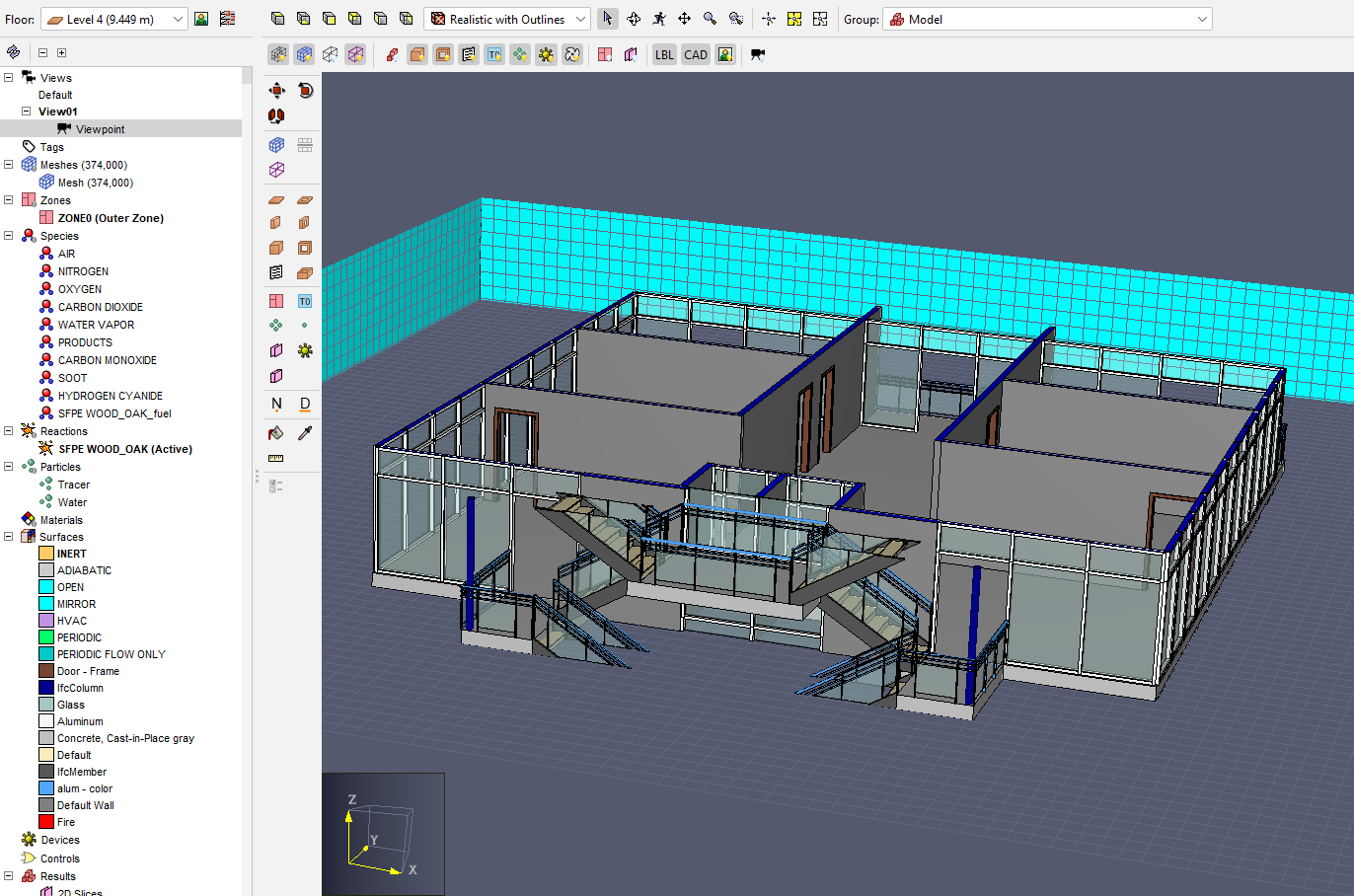Click the paint bucket tool

[x=276, y=433]
